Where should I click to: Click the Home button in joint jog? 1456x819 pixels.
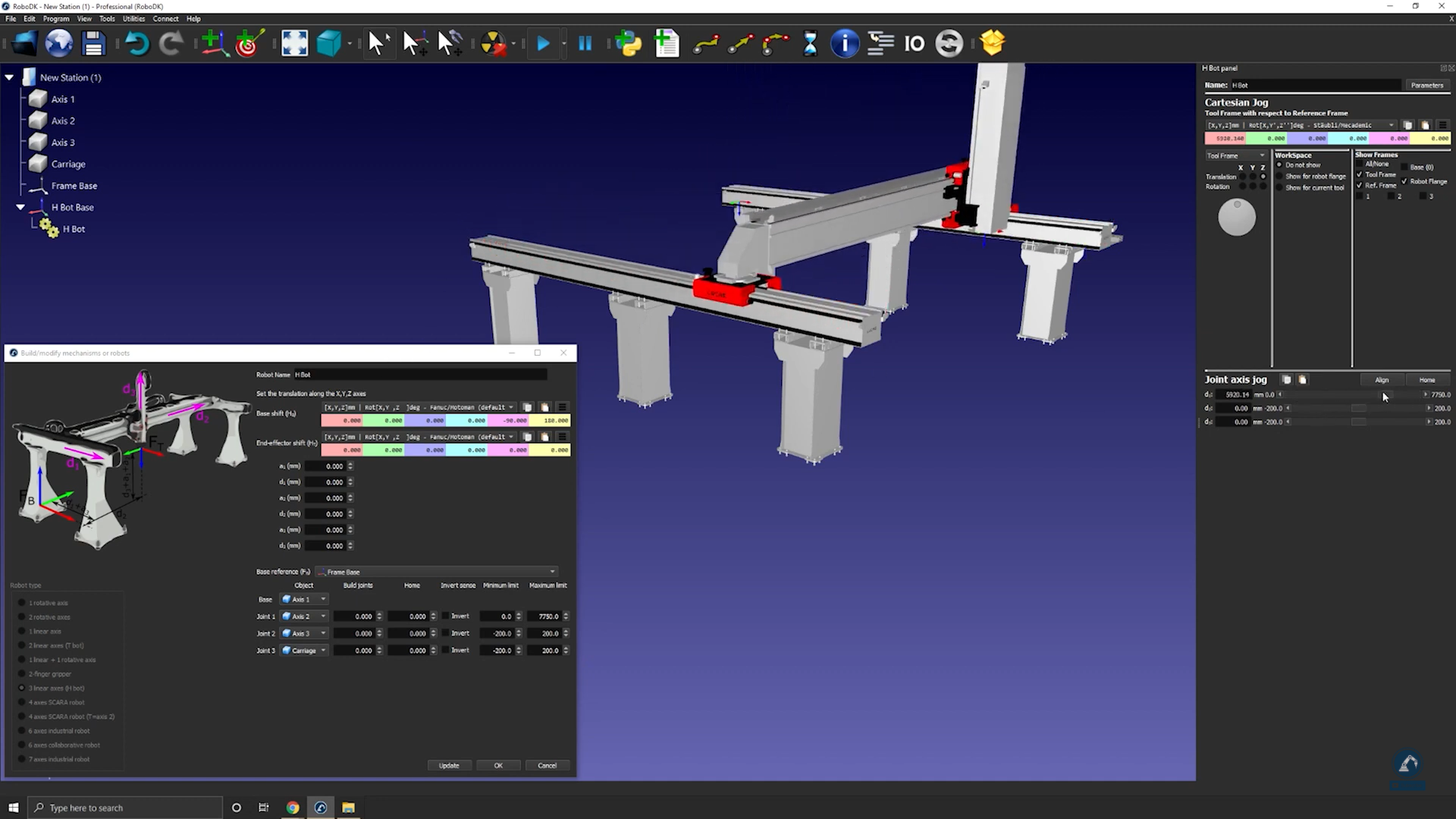point(1426,380)
